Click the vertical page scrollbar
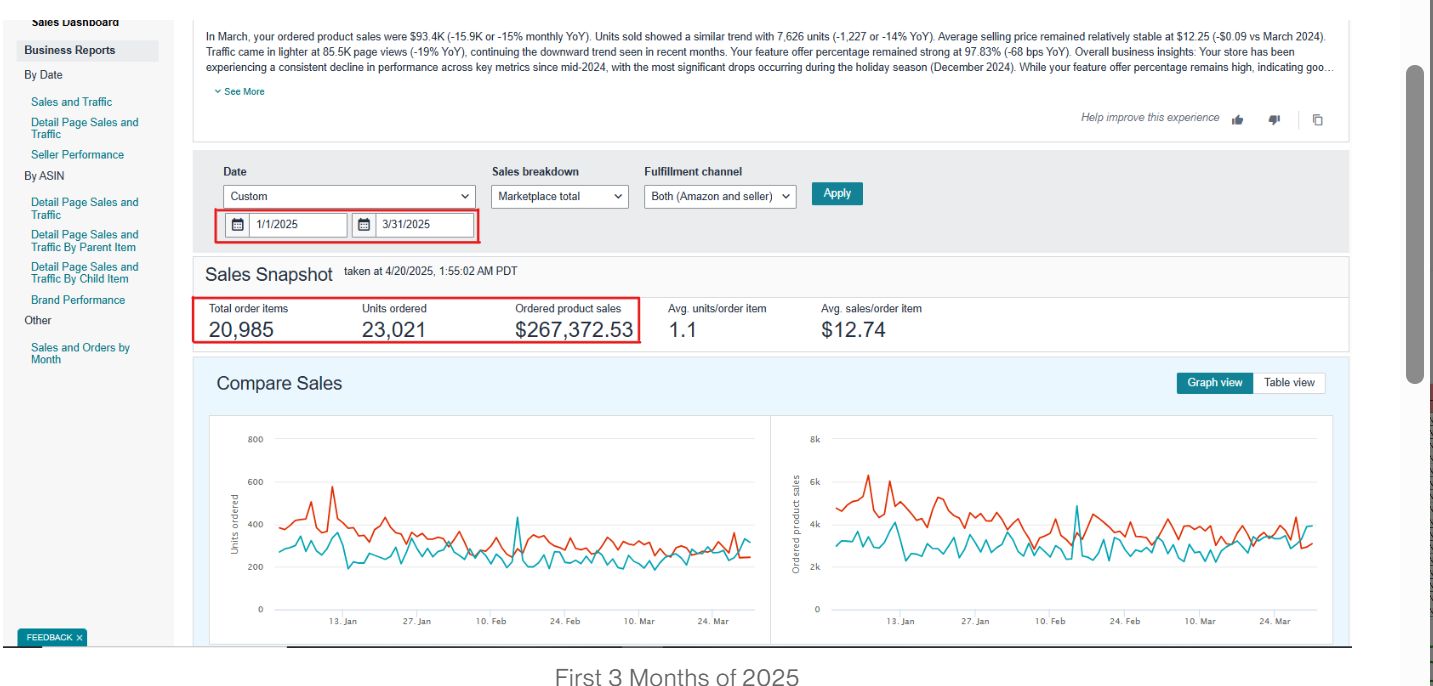Viewport: 1433px width, 686px height. (1414, 224)
